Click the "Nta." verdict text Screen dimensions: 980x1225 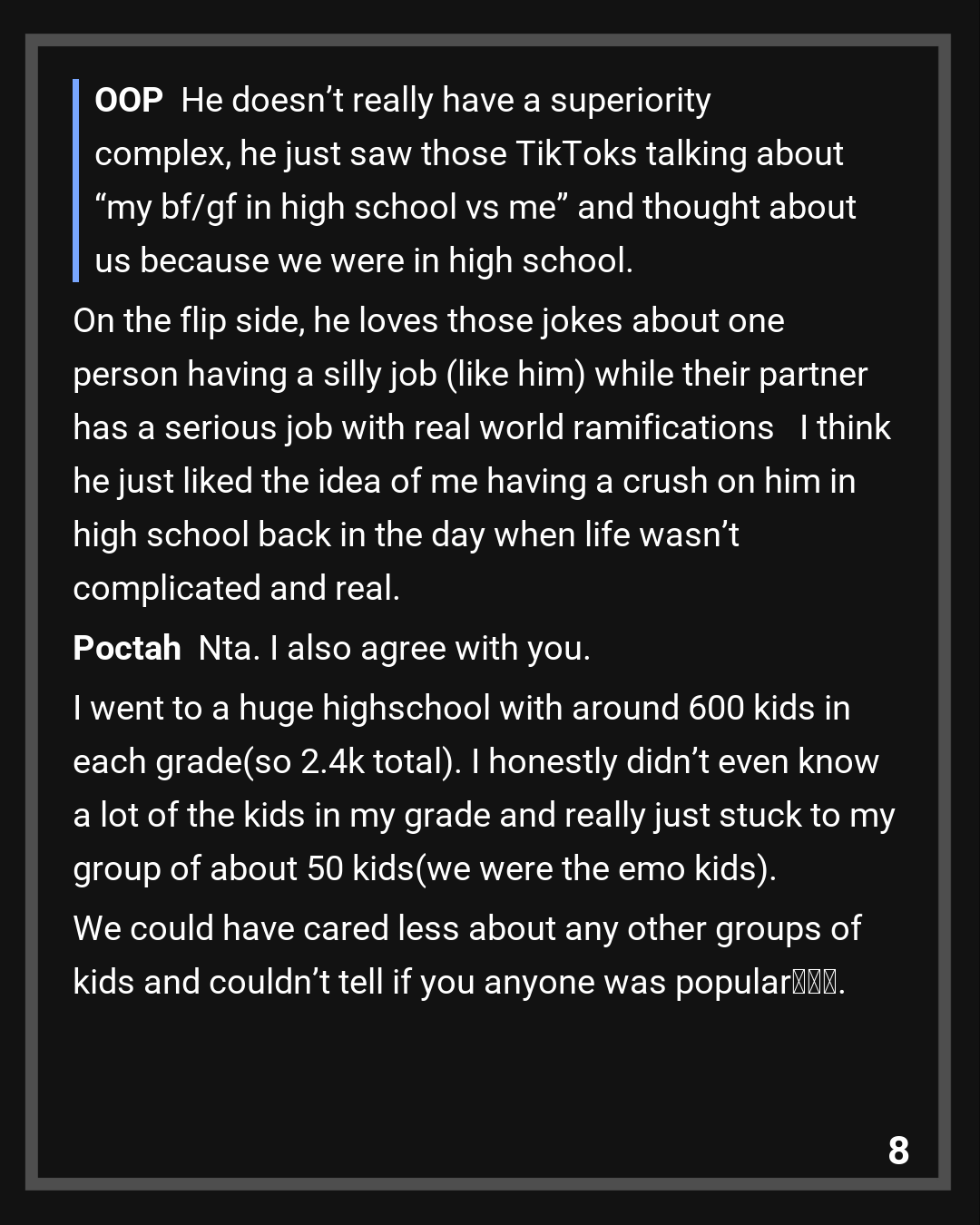[229, 649]
